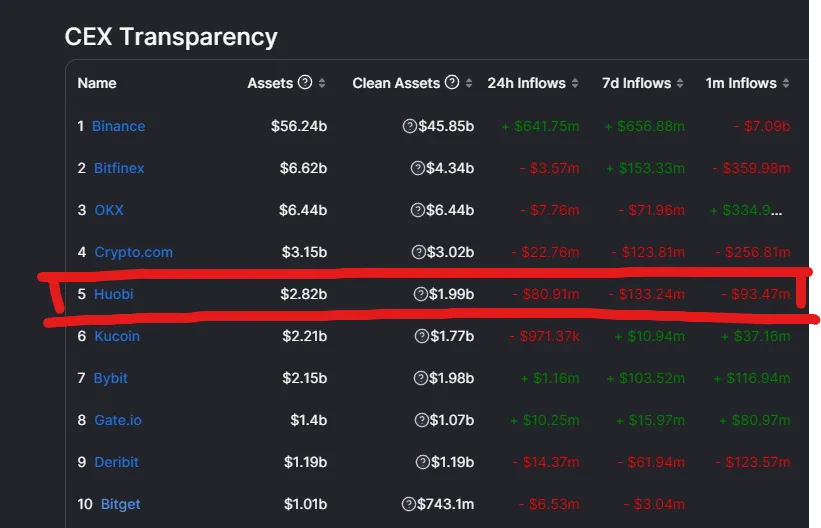Open the Crypto.com exchange link
This screenshot has height=528, width=821.
point(134,252)
